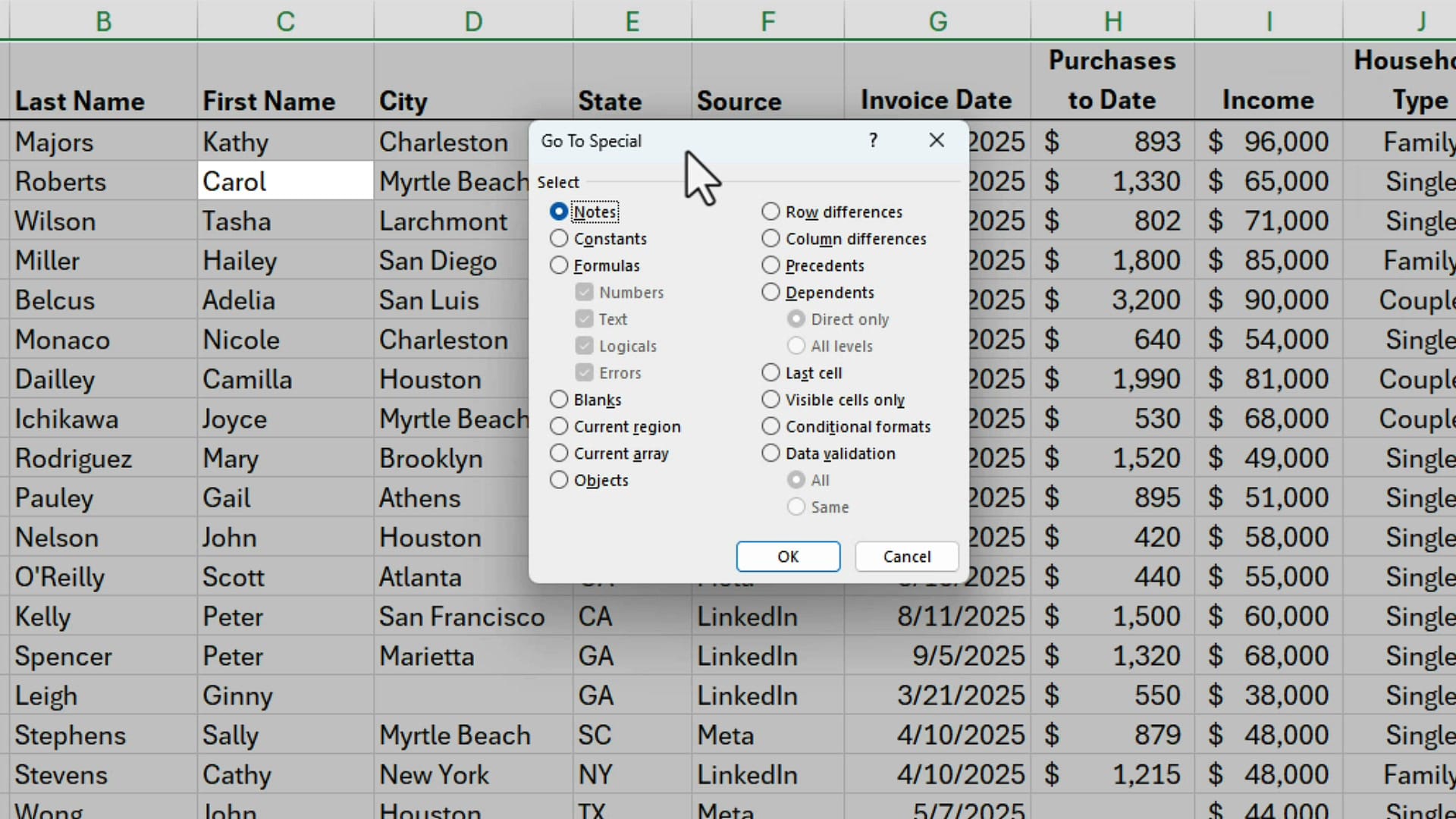Uncheck the Errors checkbox
The image size is (1456, 819).
[x=584, y=372]
